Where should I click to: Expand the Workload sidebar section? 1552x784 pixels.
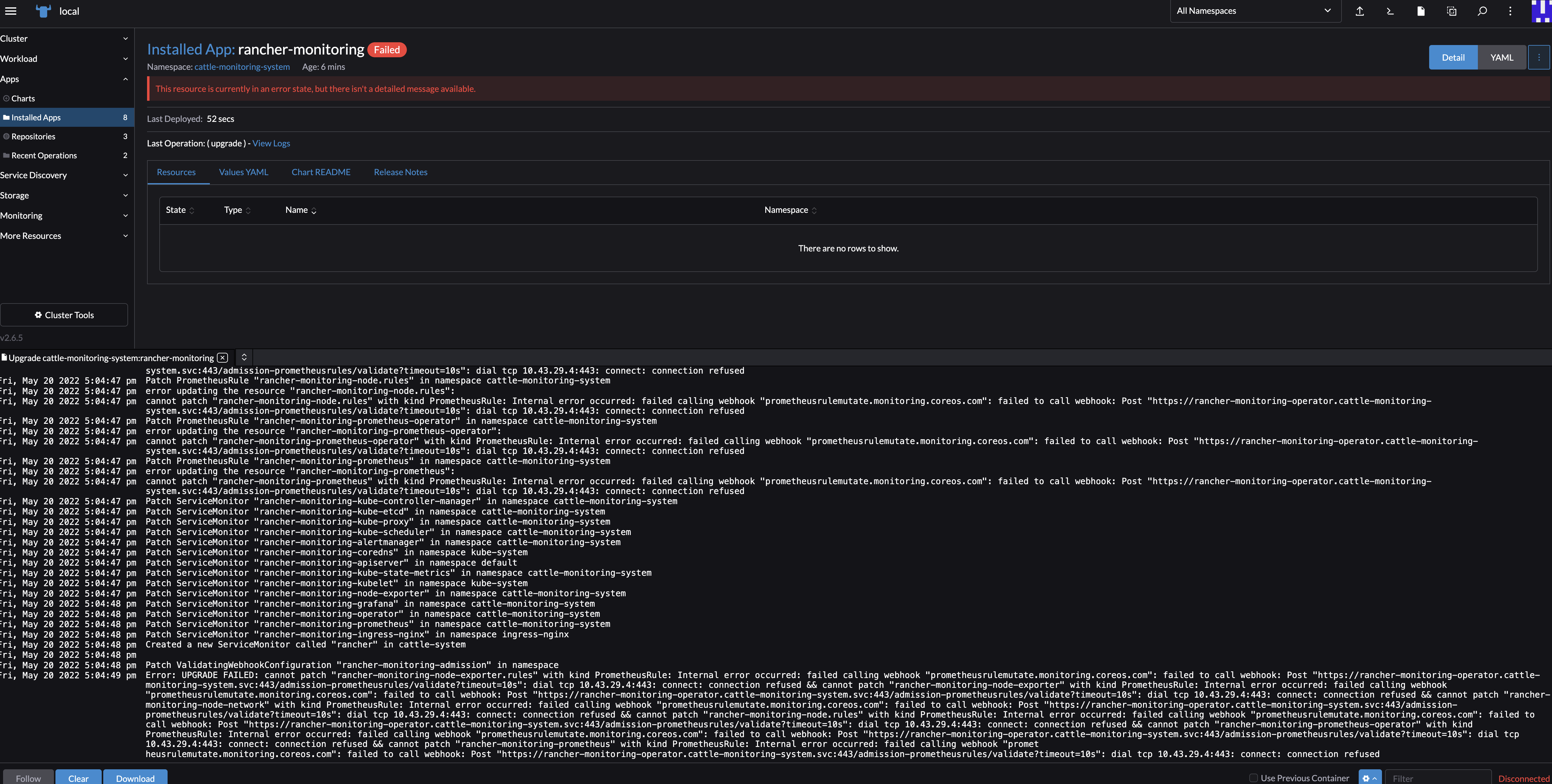pyautogui.click(x=66, y=58)
